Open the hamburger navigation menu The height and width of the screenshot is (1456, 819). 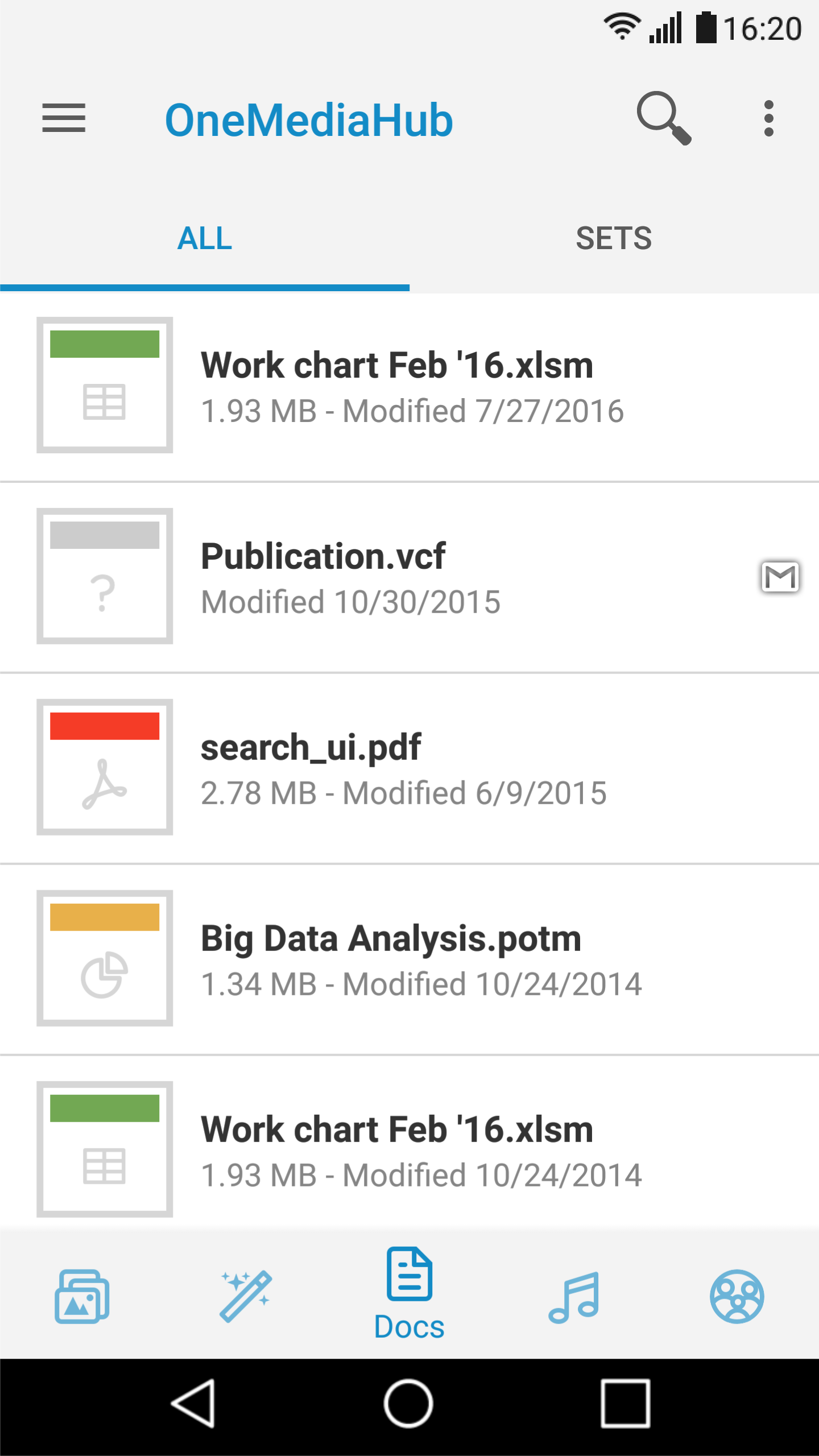[64, 118]
